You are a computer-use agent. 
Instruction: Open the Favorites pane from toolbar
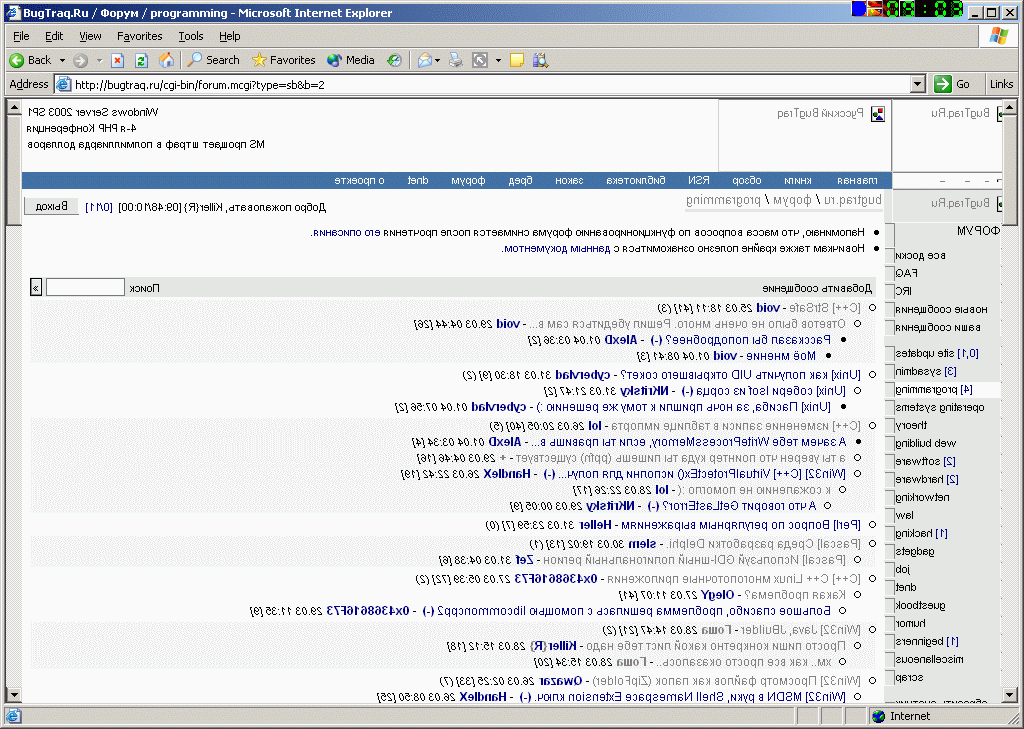click(x=284, y=60)
